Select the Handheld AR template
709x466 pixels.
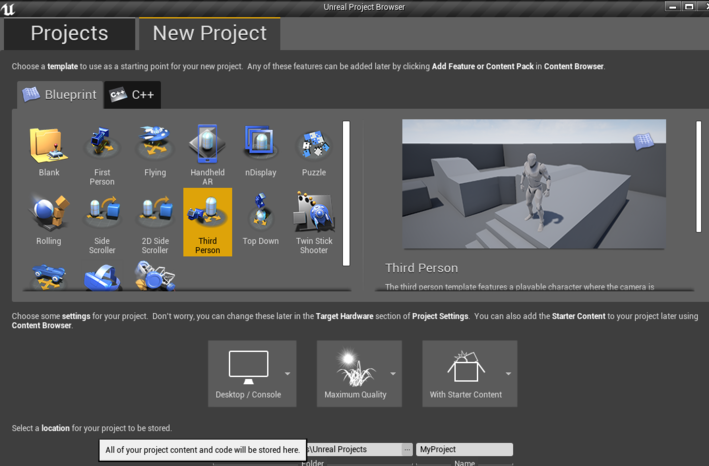point(208,154)
